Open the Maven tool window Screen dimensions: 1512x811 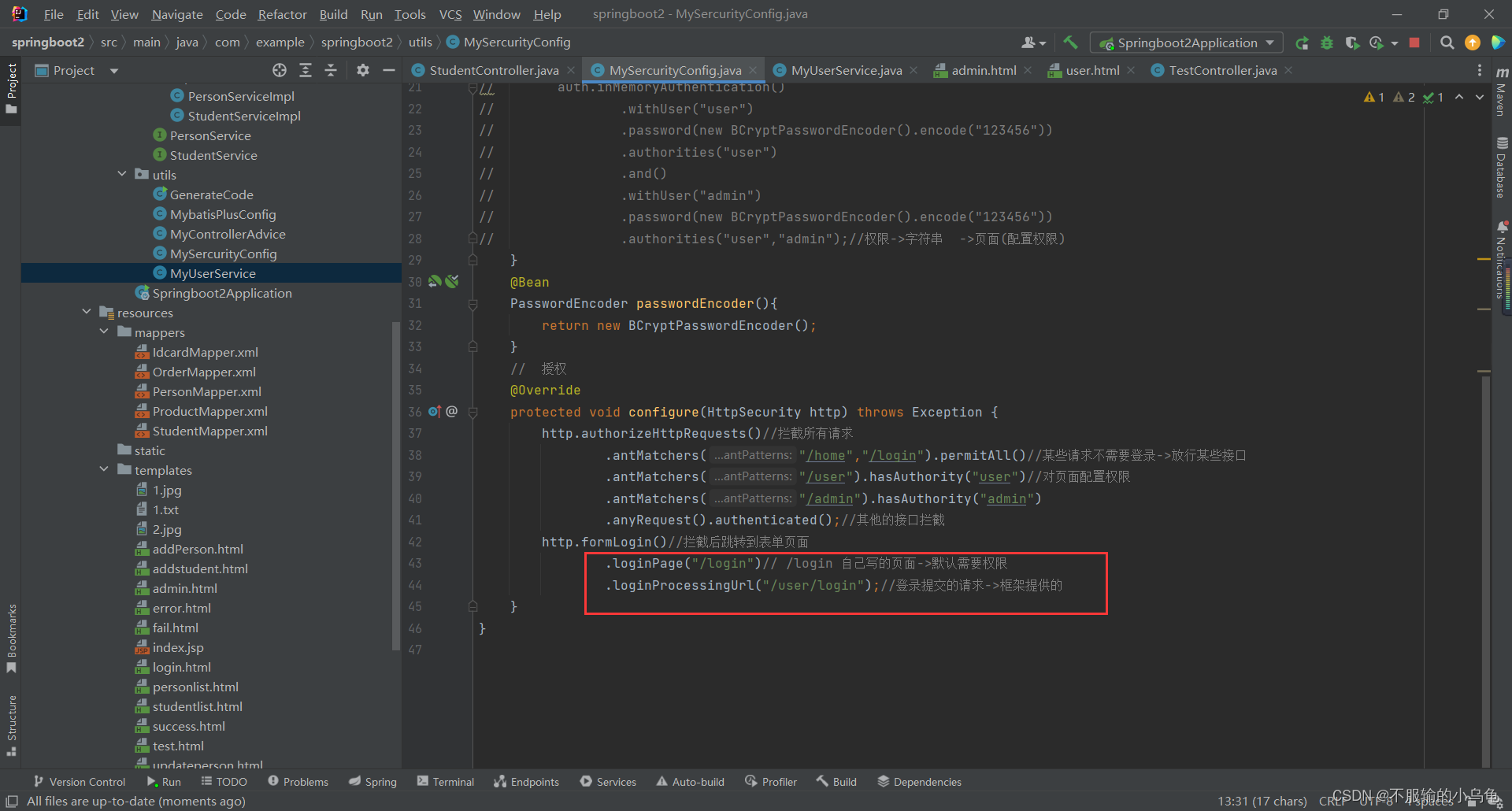pyautogui.click(x=1502, y=91)
